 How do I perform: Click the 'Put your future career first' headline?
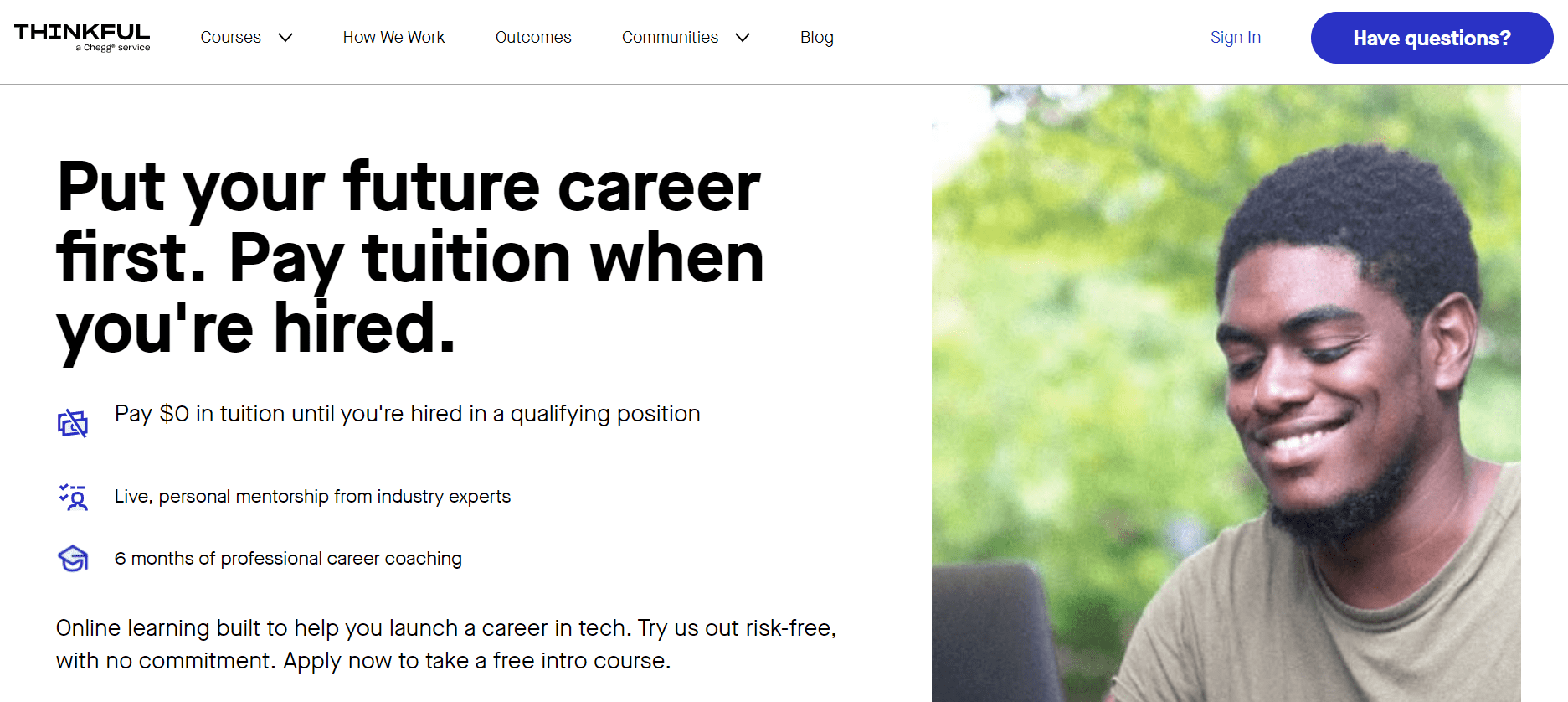tap(410, 258)
